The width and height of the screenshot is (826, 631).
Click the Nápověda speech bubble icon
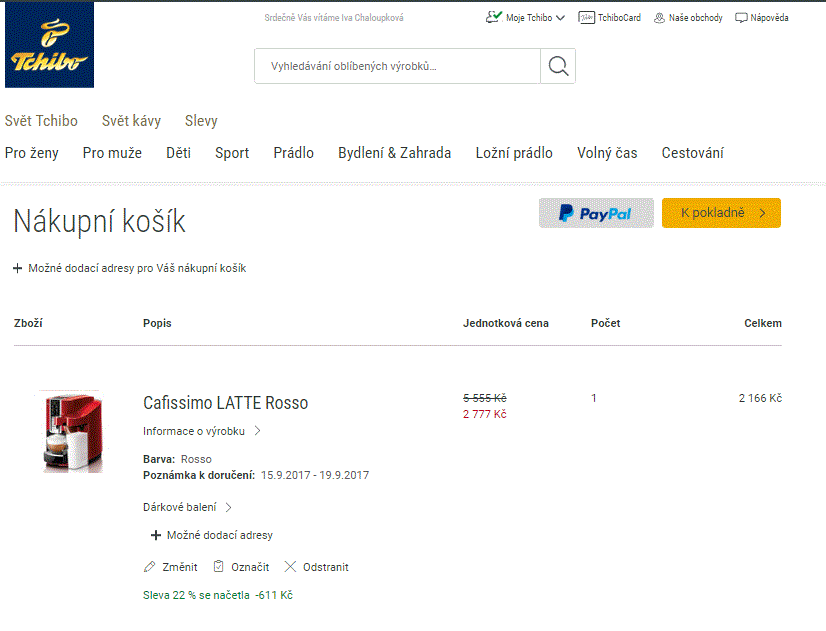741,18
